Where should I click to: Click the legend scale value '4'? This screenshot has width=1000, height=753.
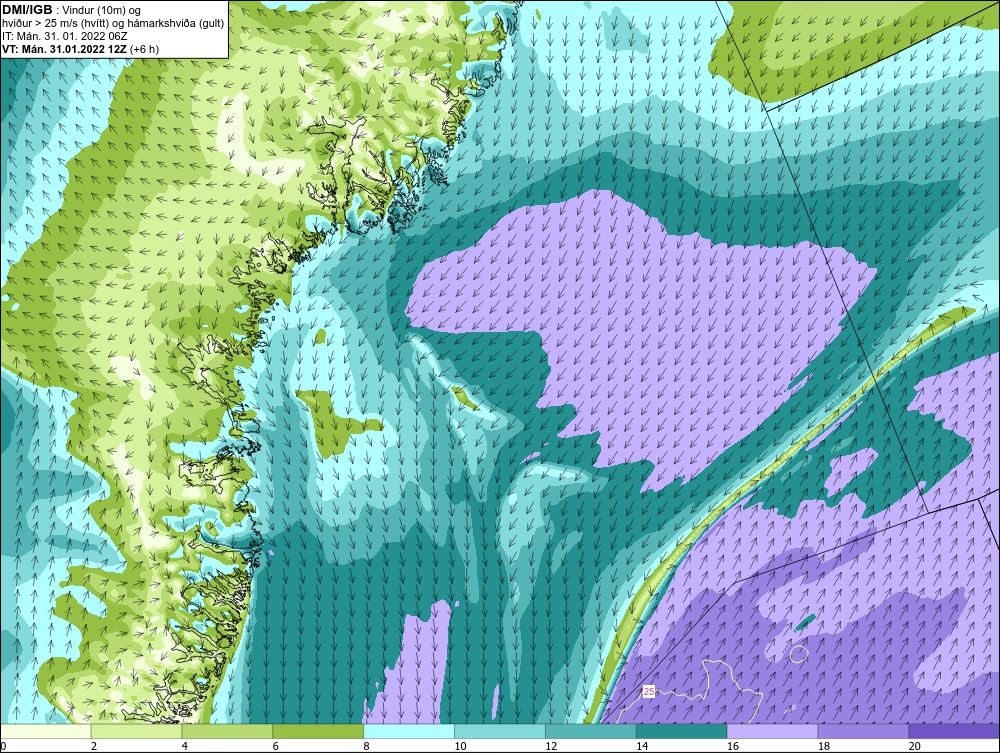184,746
